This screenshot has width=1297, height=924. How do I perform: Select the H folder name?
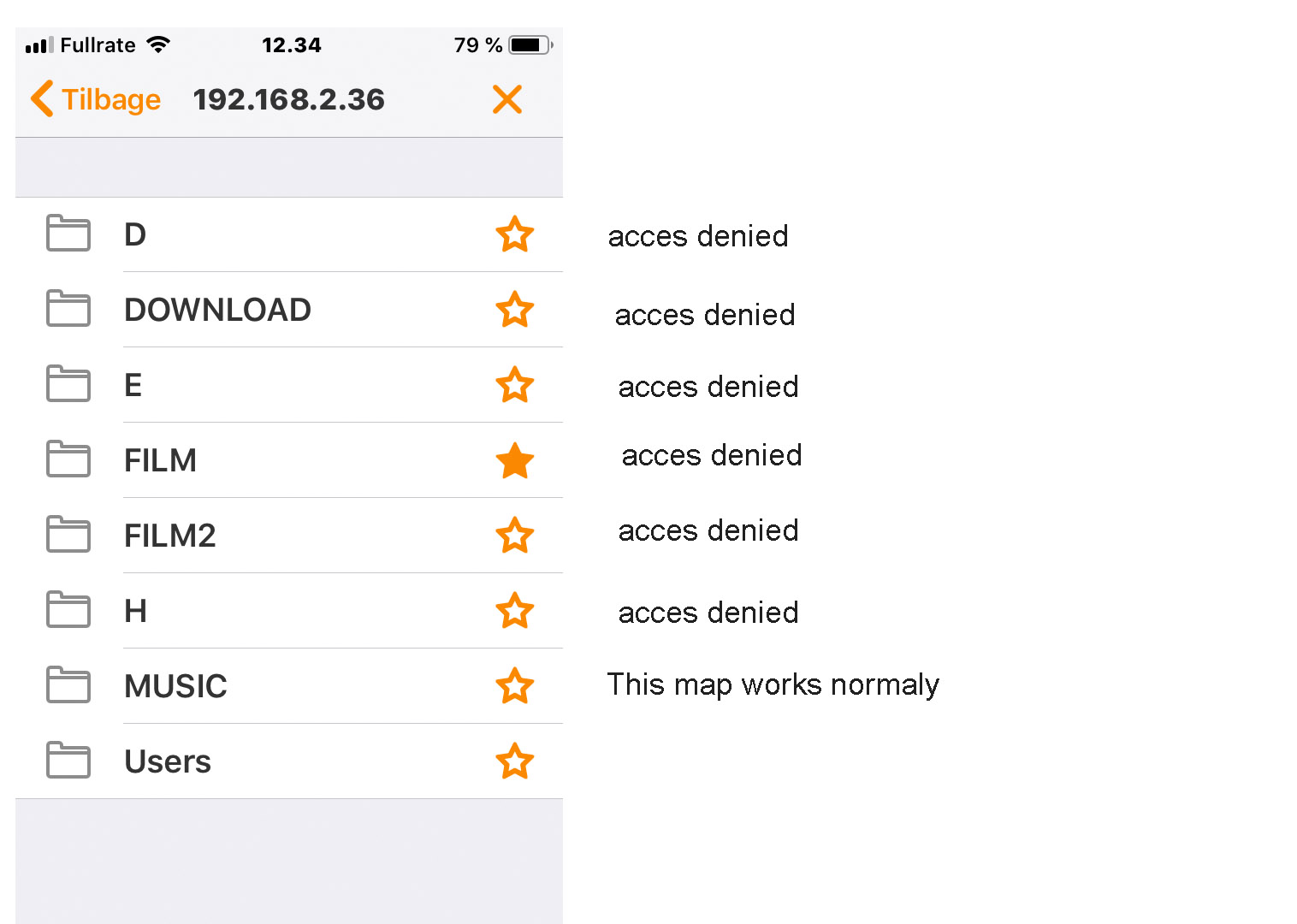pyautogui.click(x=135, y=611)
